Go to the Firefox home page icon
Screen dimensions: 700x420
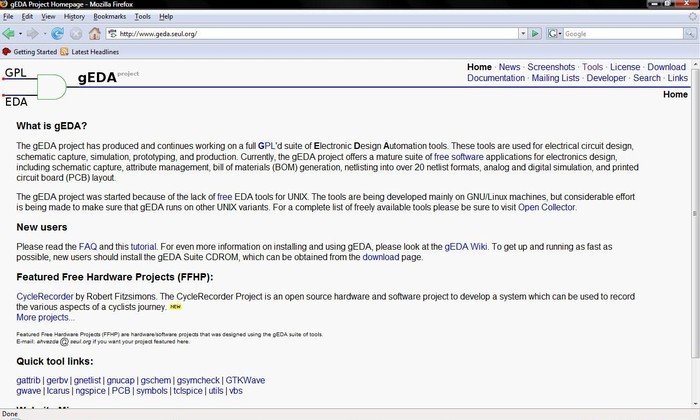94,34
